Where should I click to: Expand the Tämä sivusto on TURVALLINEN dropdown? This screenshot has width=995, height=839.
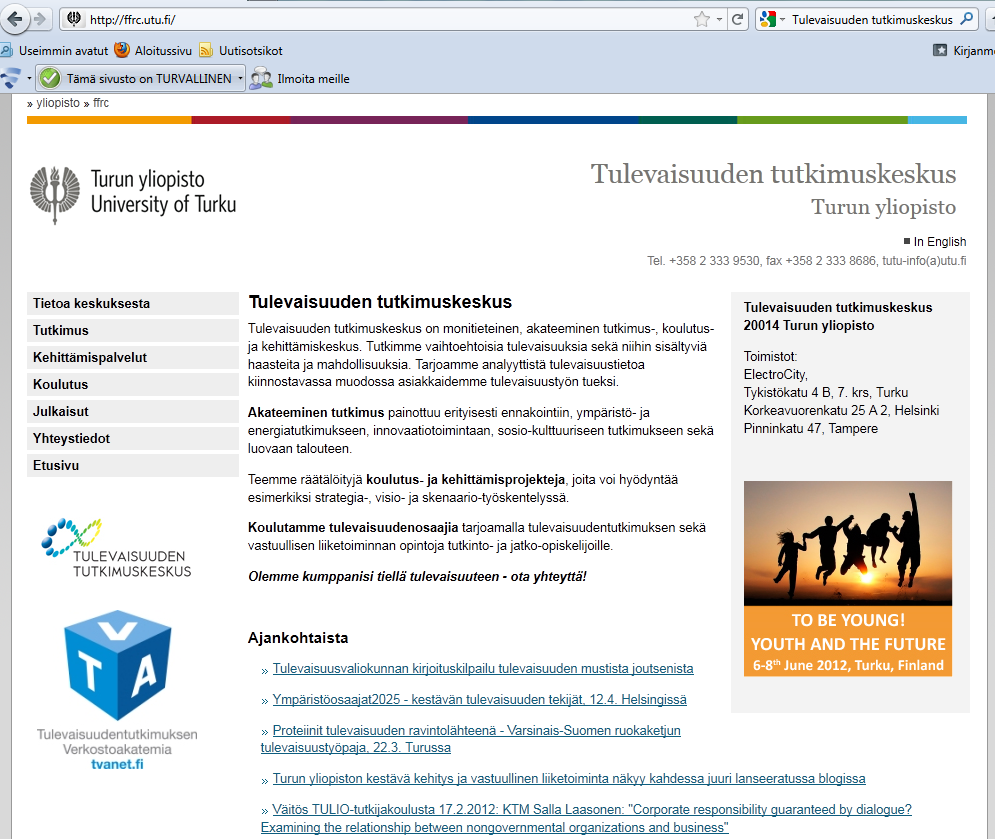pos(240,79)
